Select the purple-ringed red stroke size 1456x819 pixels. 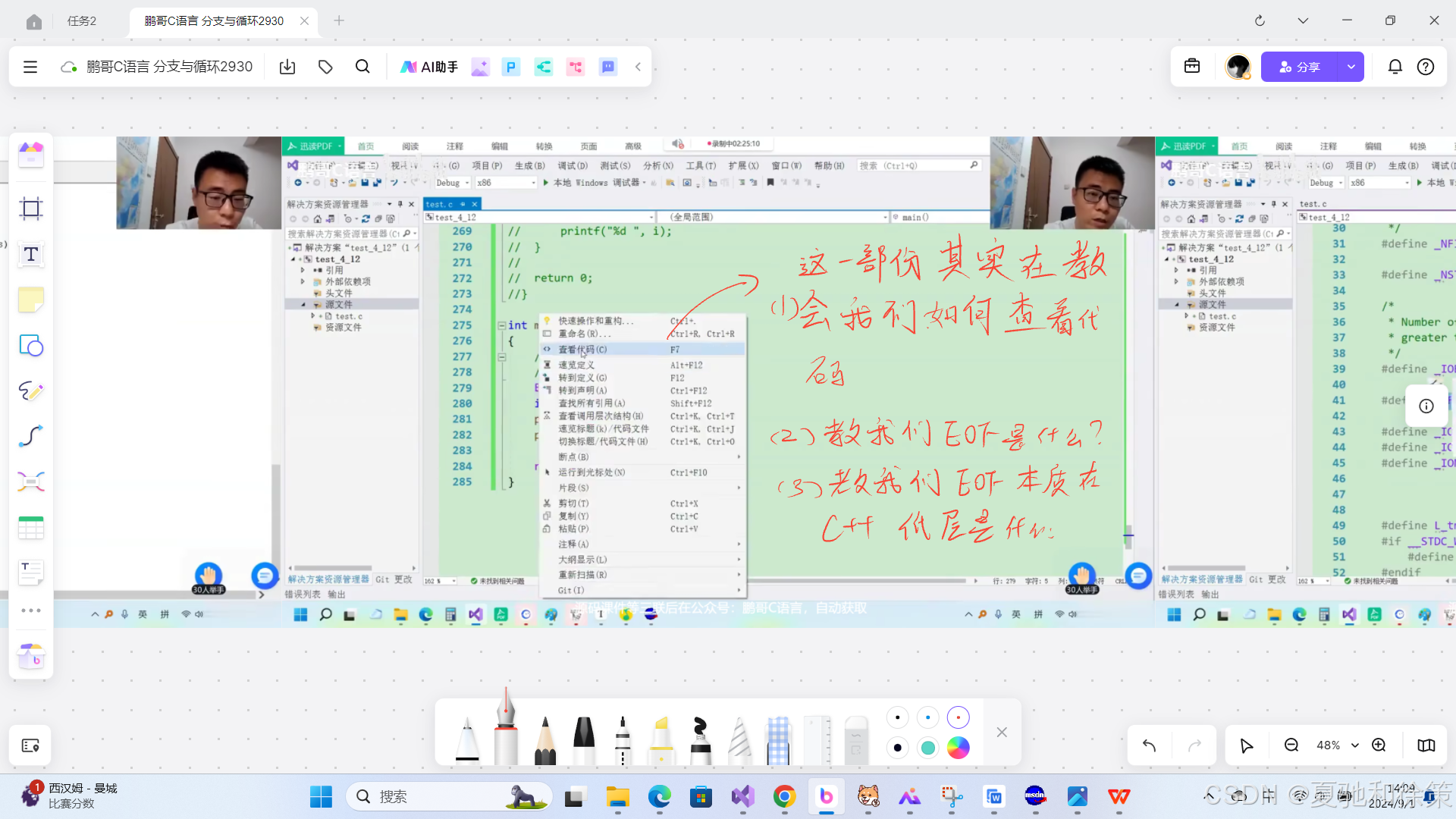[x=959, y=717]
